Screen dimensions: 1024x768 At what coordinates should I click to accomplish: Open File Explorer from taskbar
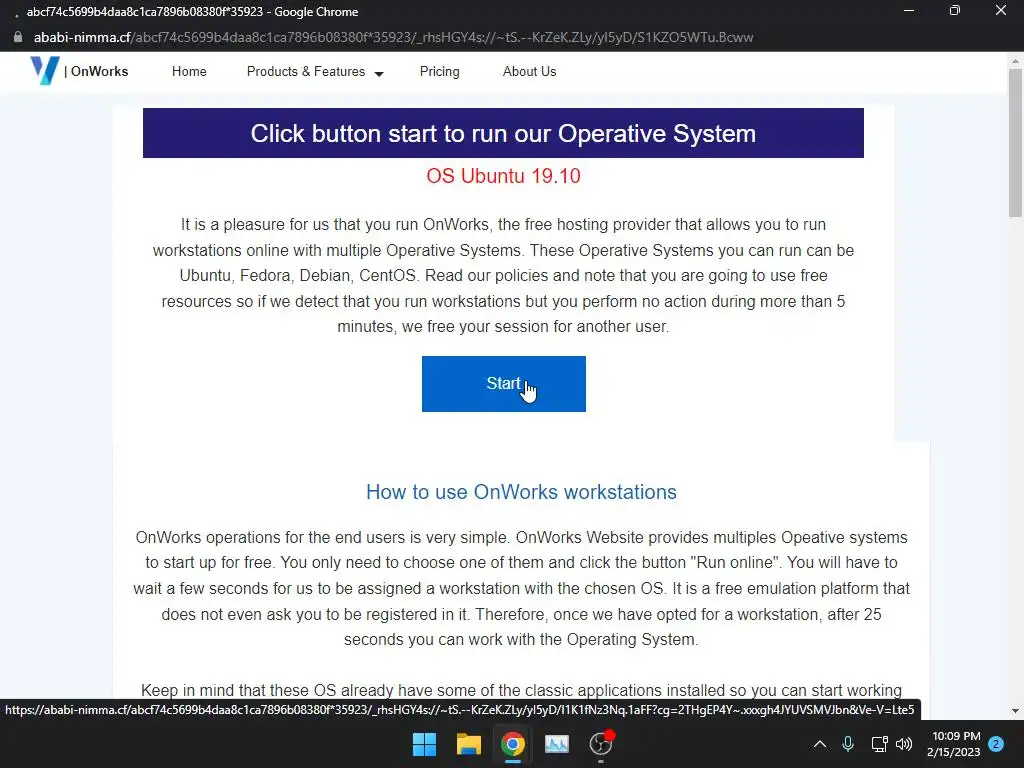pyautogui.click(x=468, y=744)
